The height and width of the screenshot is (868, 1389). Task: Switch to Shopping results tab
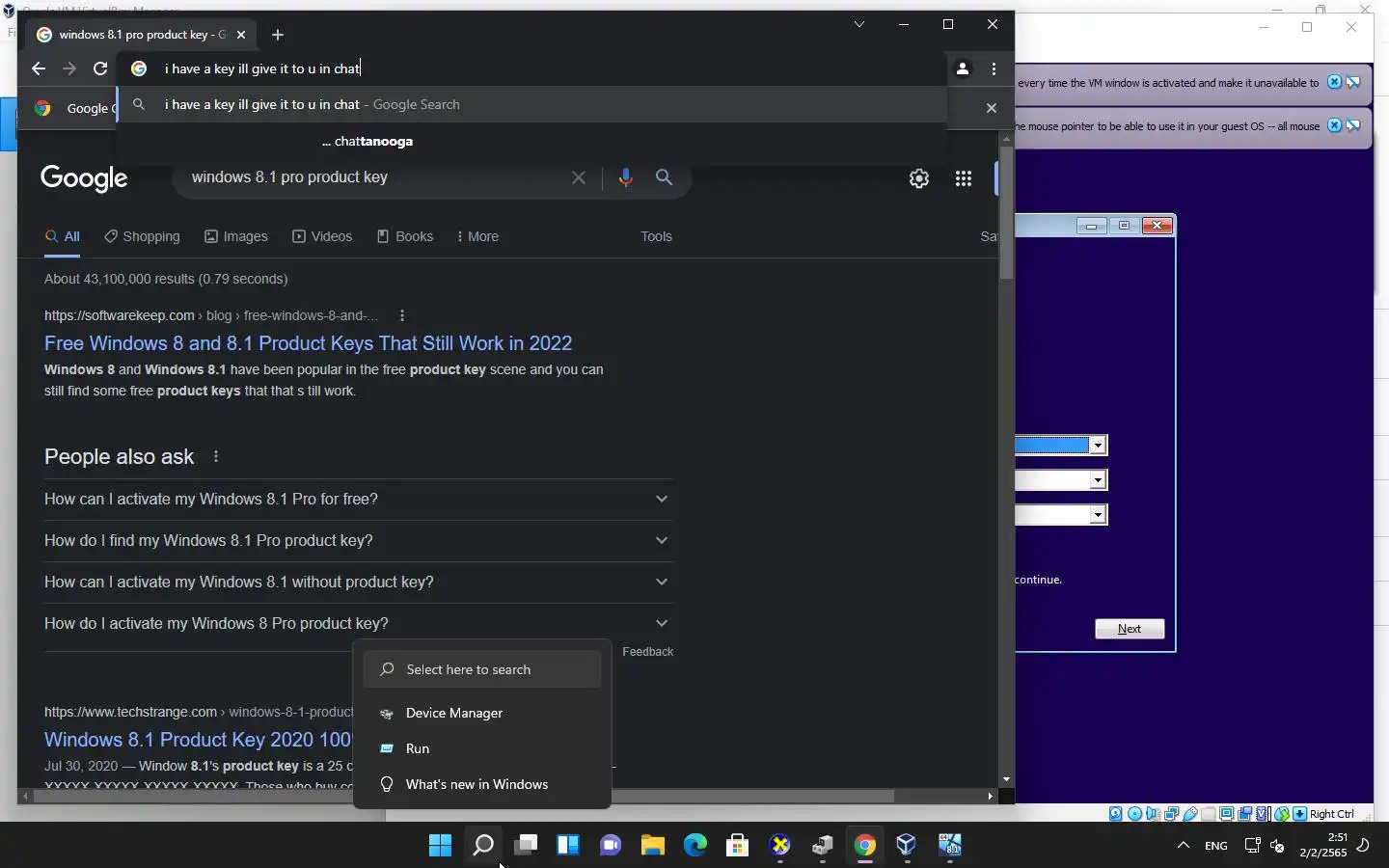click(142, 236)
